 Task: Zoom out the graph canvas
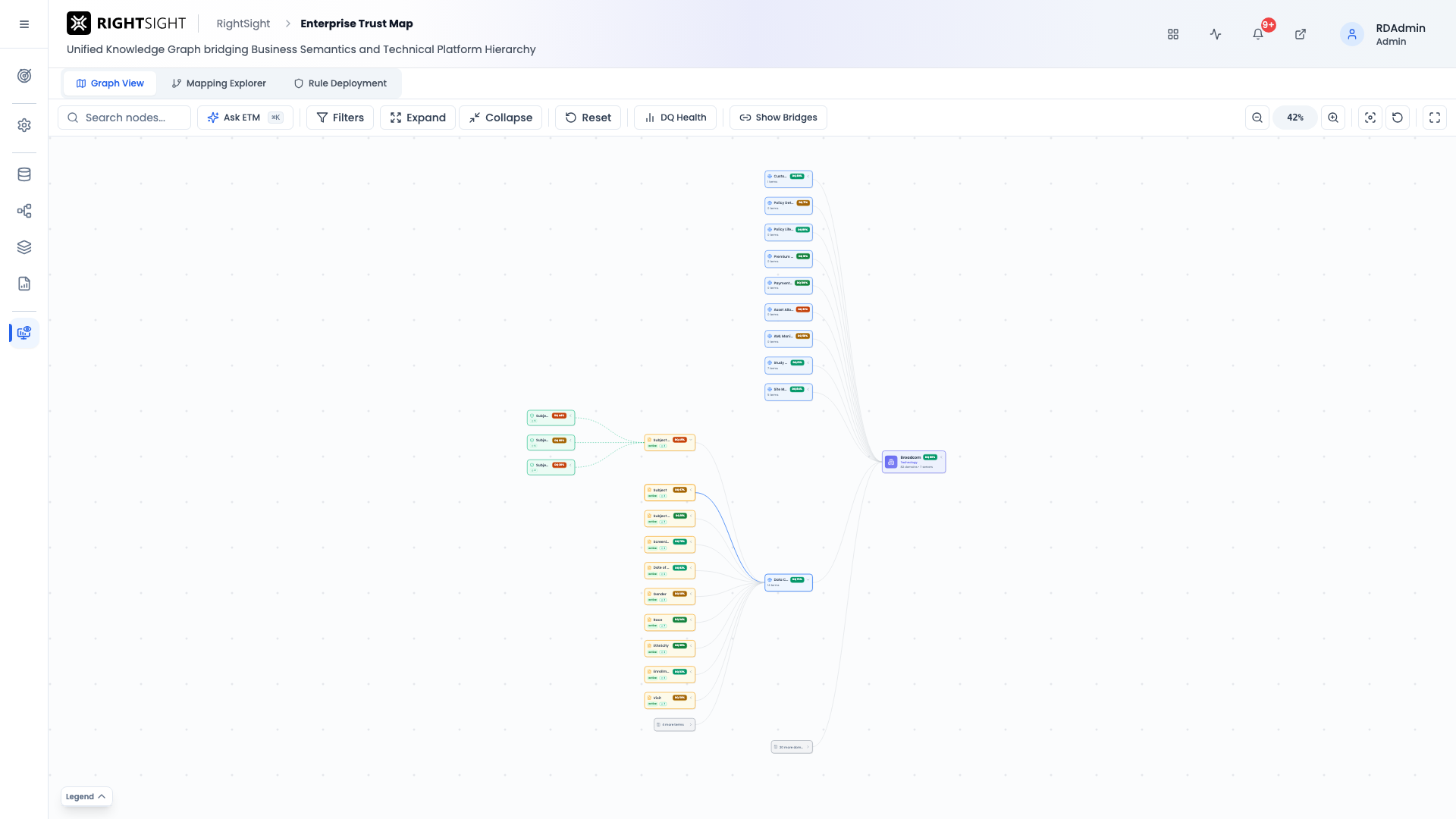point(1257,118)
